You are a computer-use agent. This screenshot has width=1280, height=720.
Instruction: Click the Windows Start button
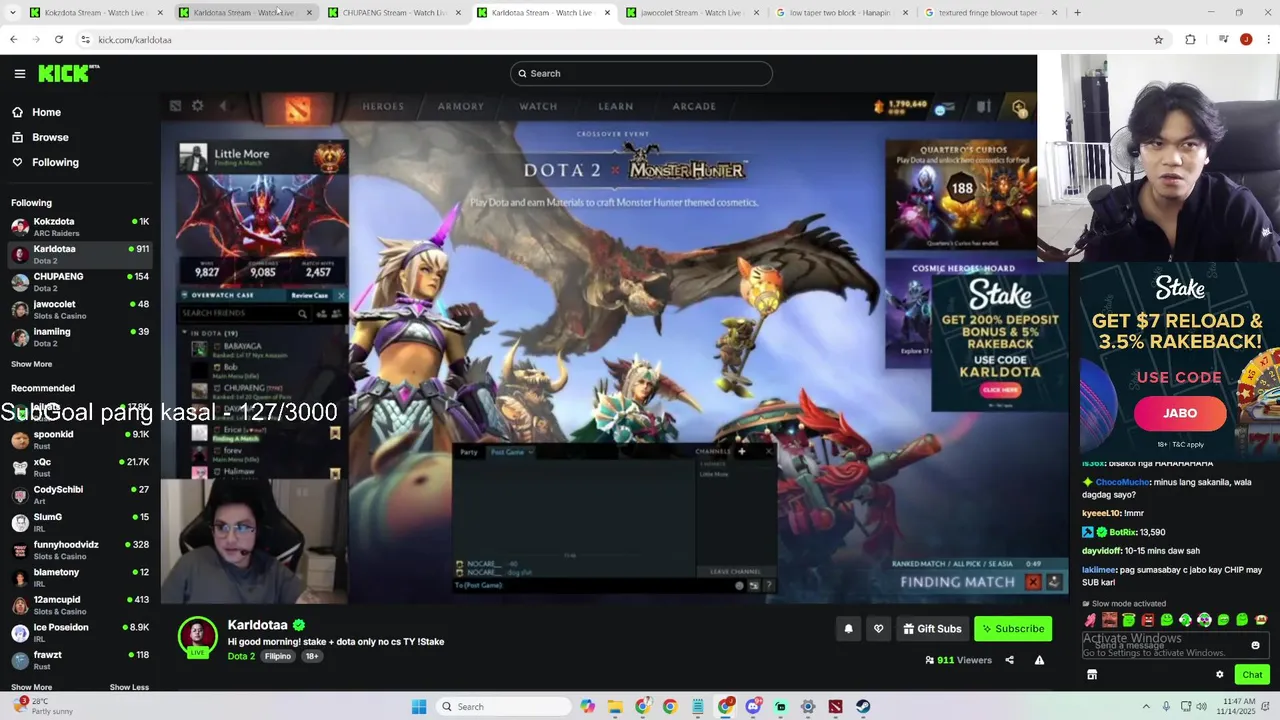[x=419, y=707]
